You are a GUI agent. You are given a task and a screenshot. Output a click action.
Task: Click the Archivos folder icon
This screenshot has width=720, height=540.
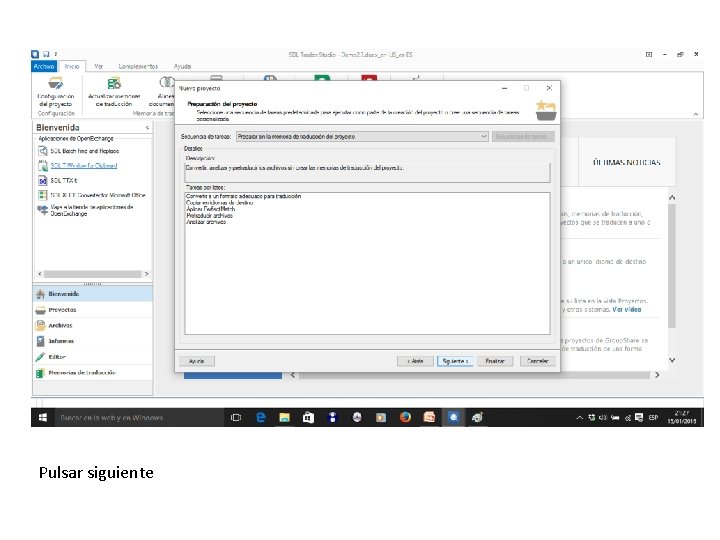pos(41,325)
